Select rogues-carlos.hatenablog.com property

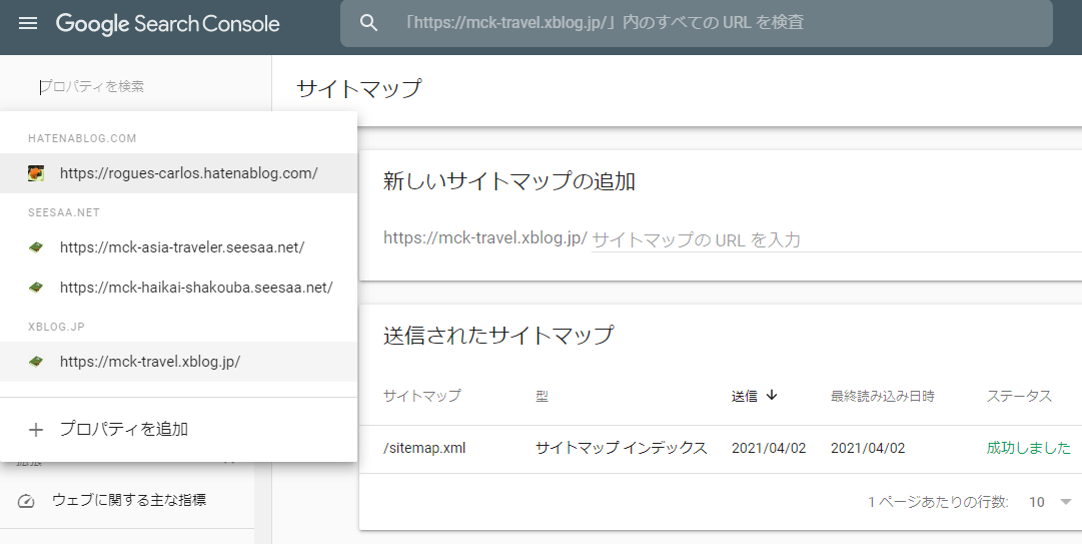pyautogui.click(x=178, y=173)
